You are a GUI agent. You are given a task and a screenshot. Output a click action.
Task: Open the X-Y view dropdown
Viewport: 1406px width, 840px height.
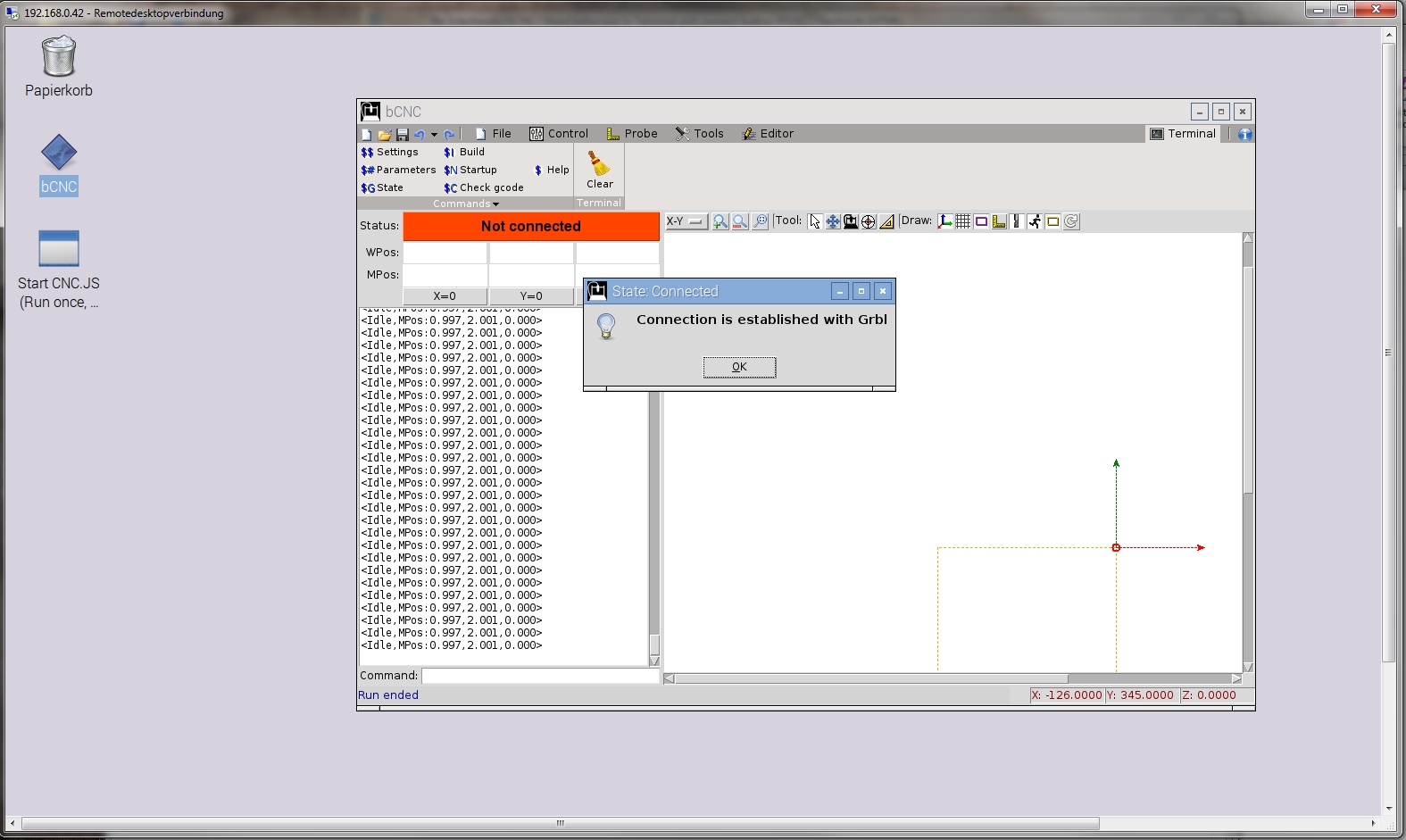tap(686, 221)
